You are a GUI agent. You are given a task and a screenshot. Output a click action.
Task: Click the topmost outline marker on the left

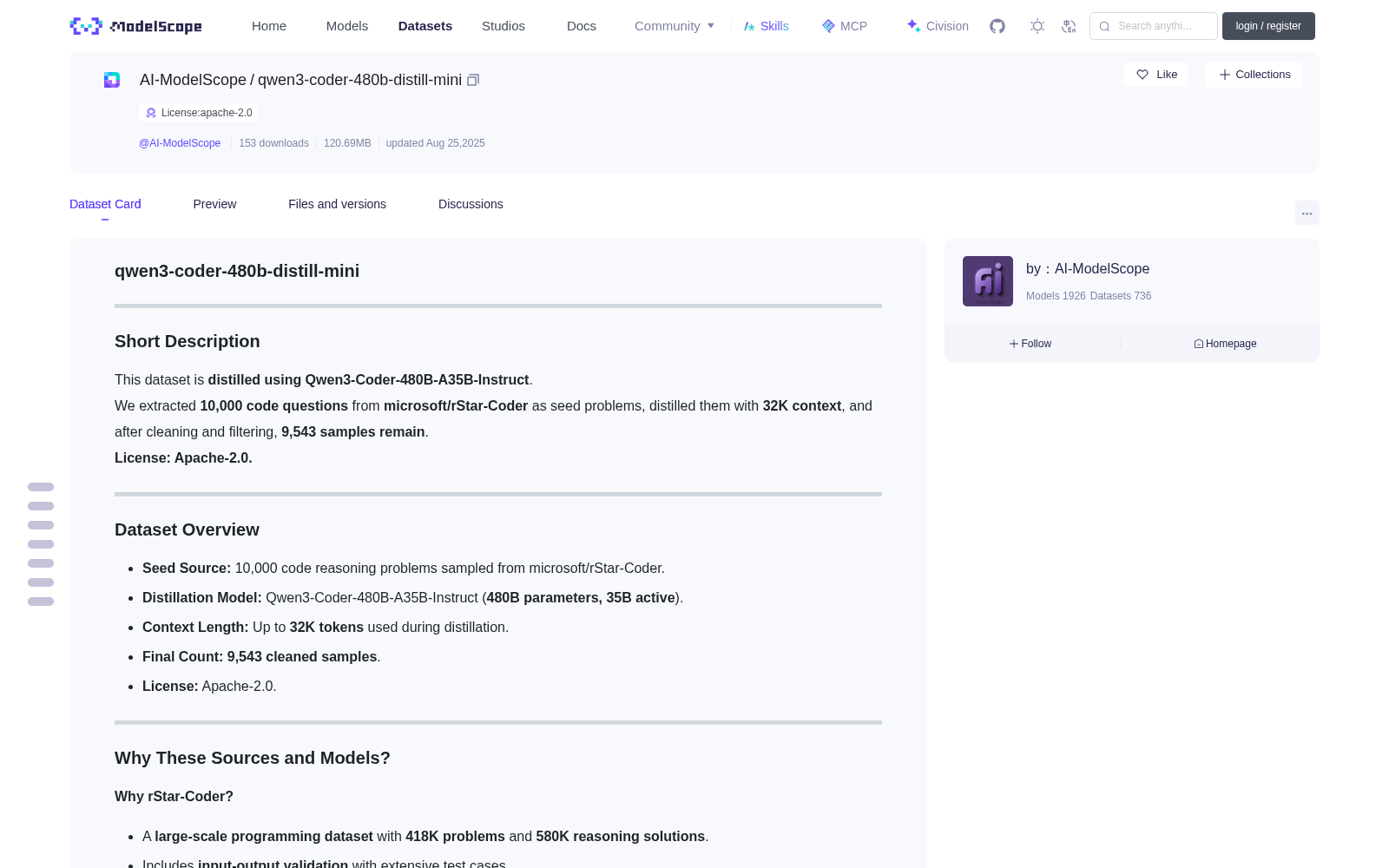pyautogui.click(x=41, y=487)
